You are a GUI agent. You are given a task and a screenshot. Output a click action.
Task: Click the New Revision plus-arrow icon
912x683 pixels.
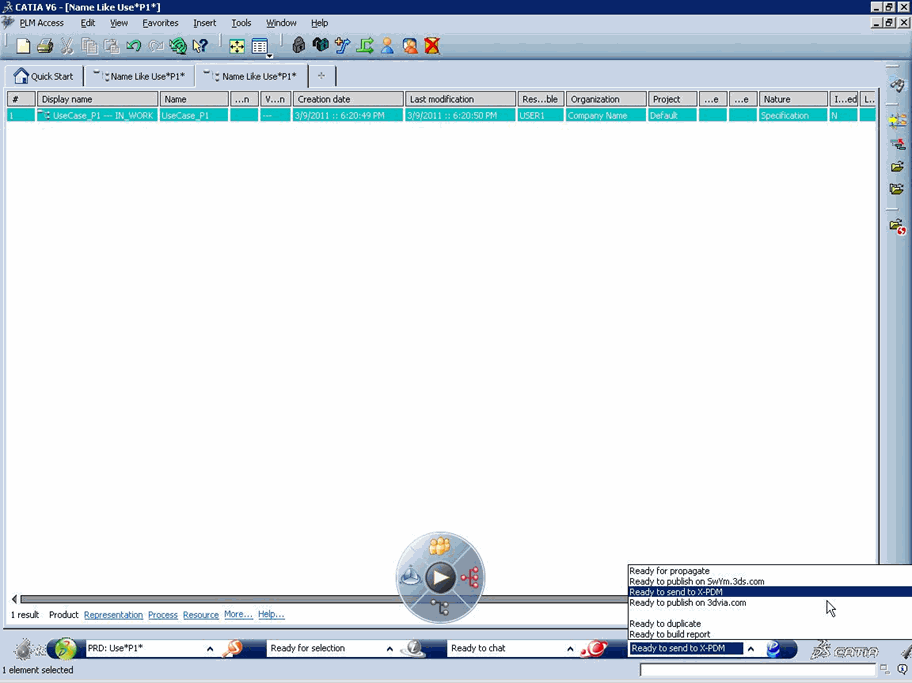(x=343, y=45)
